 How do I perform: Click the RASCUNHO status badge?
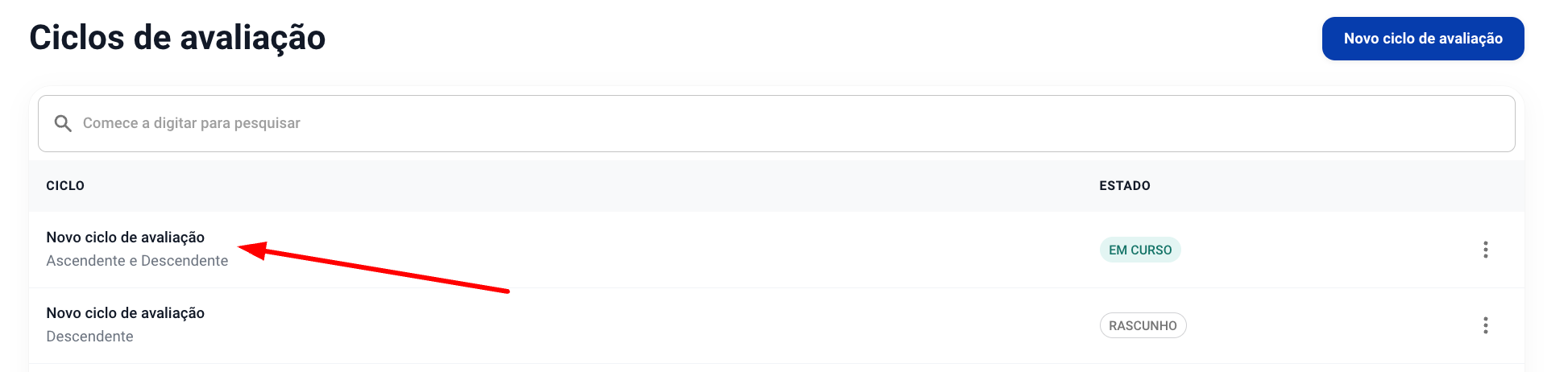coord(1143,325)
